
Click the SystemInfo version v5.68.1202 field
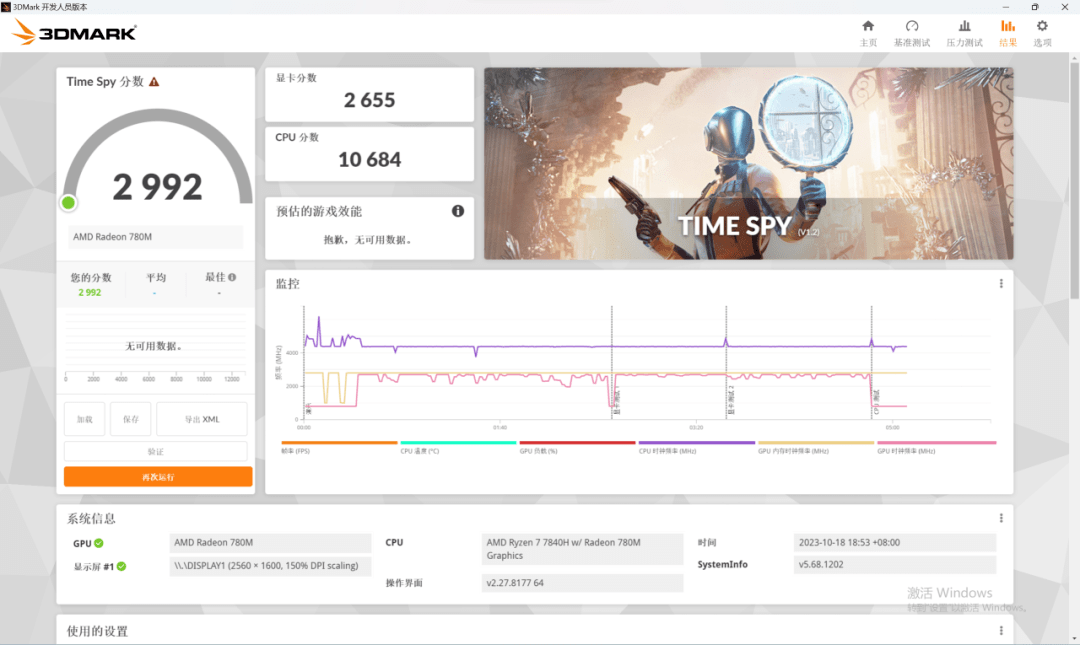[x=895, y=564]
